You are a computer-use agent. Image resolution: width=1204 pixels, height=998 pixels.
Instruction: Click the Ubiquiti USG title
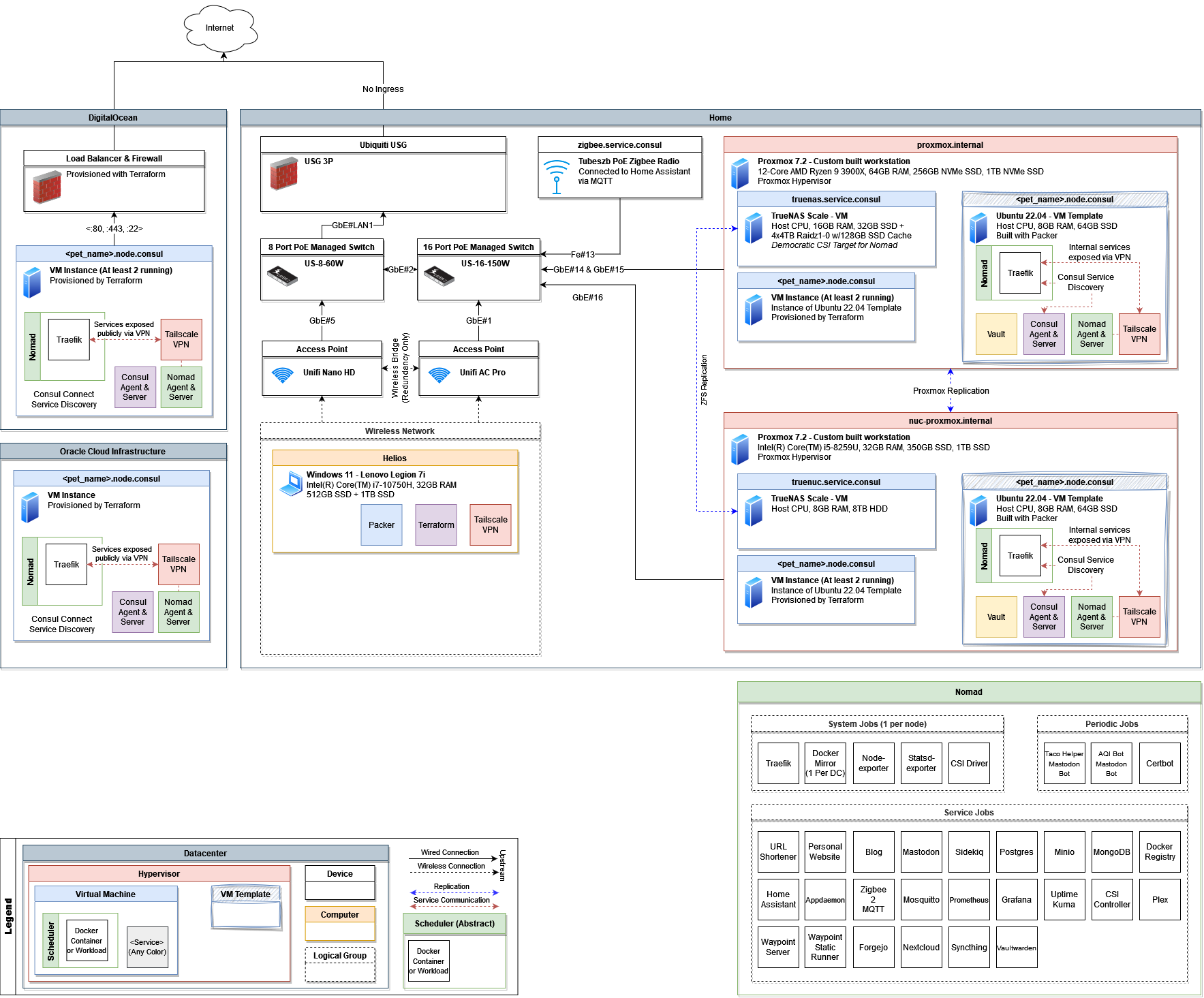pyautogui.click(x=384, y=145)
